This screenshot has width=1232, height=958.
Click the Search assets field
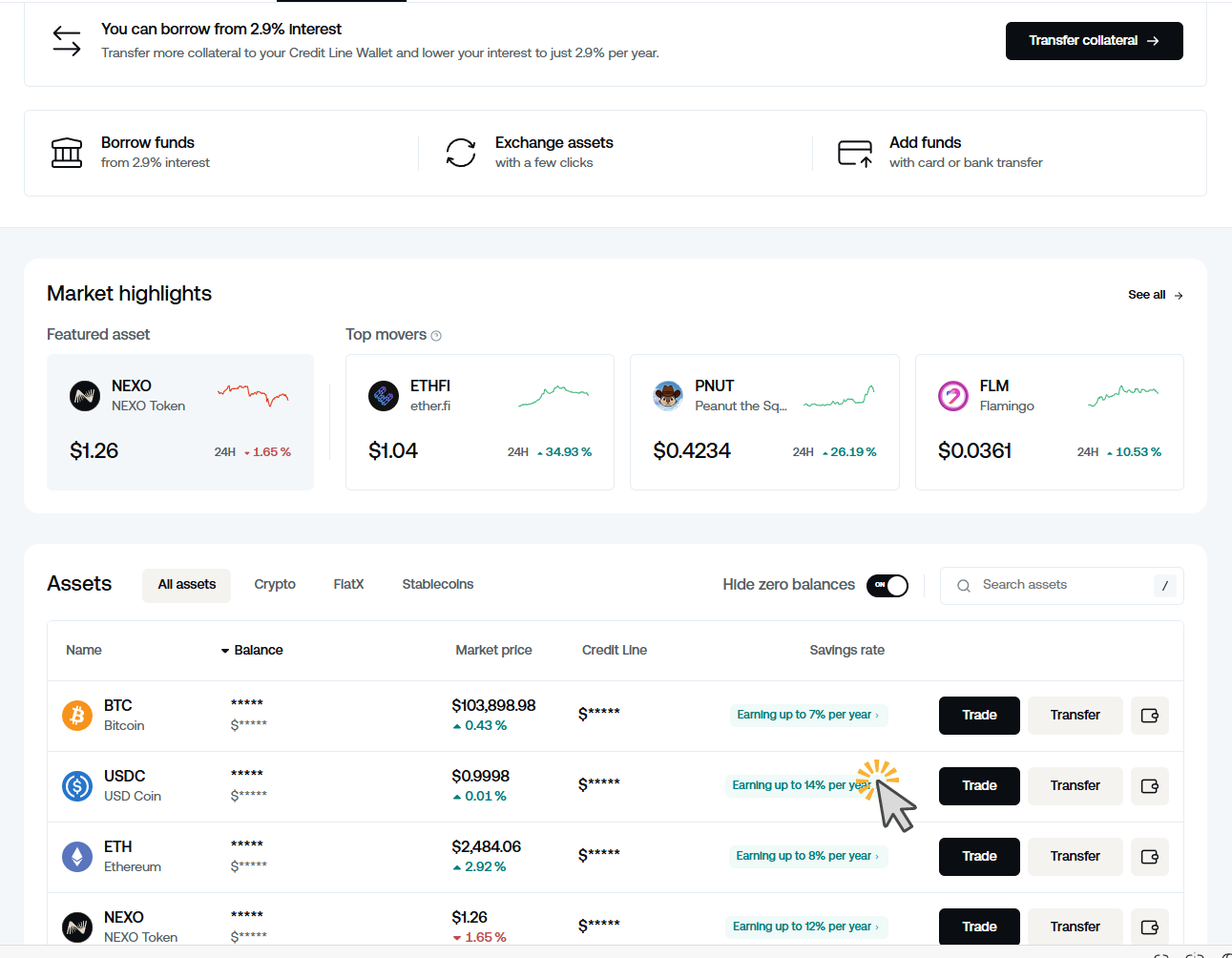1059,585
